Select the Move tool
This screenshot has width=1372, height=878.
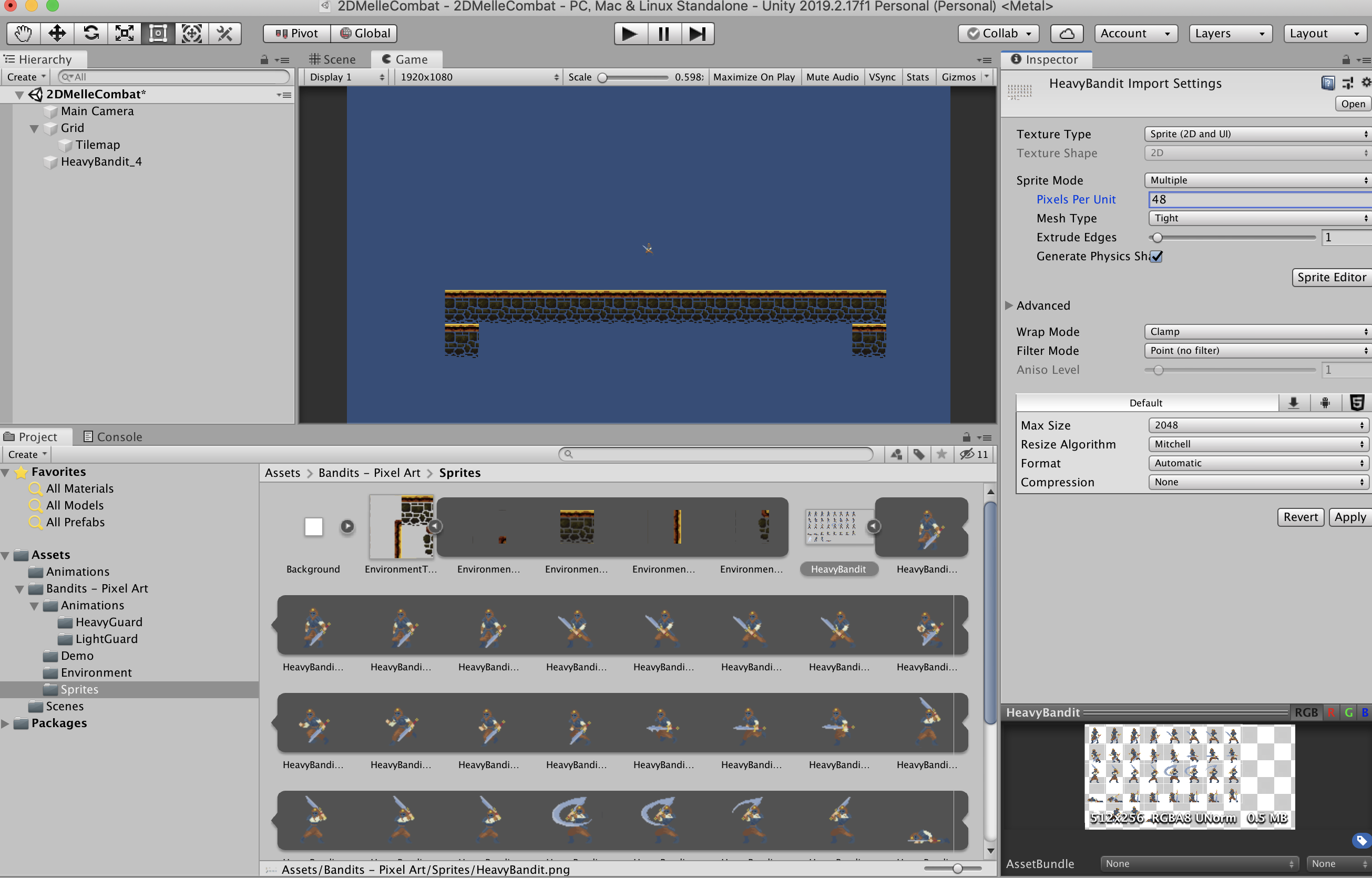[57, 34]
